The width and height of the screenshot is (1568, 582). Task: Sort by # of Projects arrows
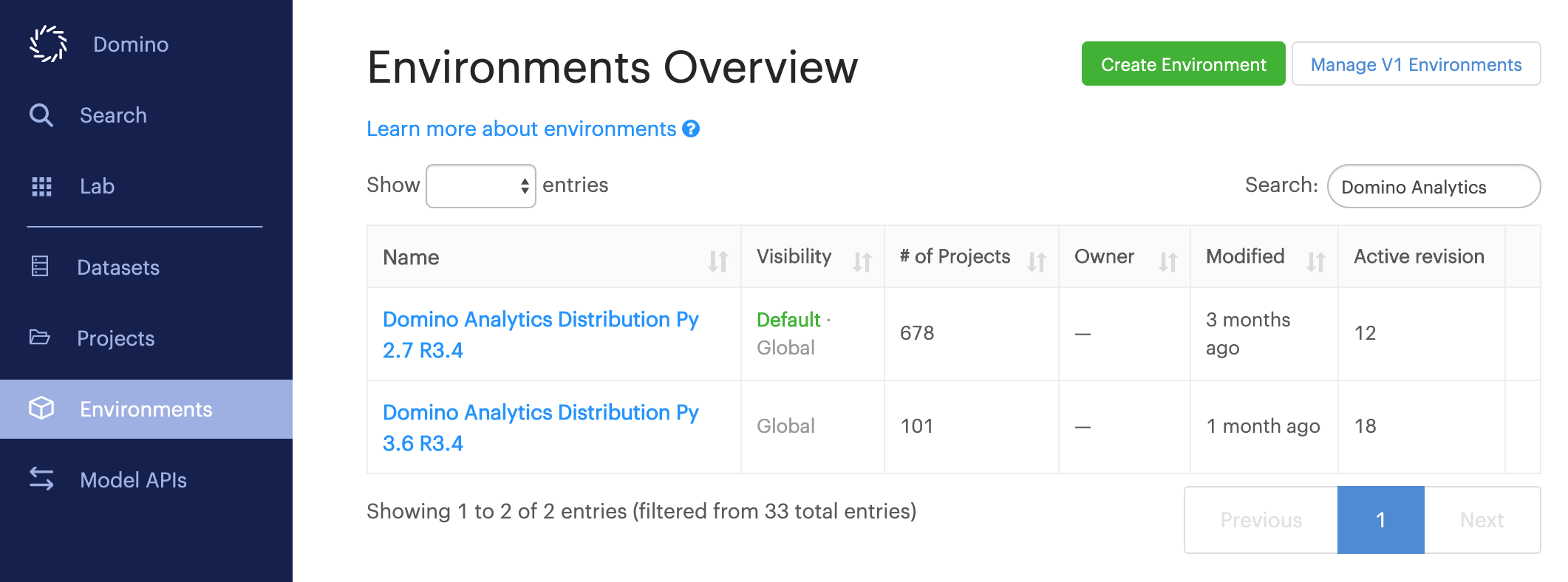pos(1037,261)
